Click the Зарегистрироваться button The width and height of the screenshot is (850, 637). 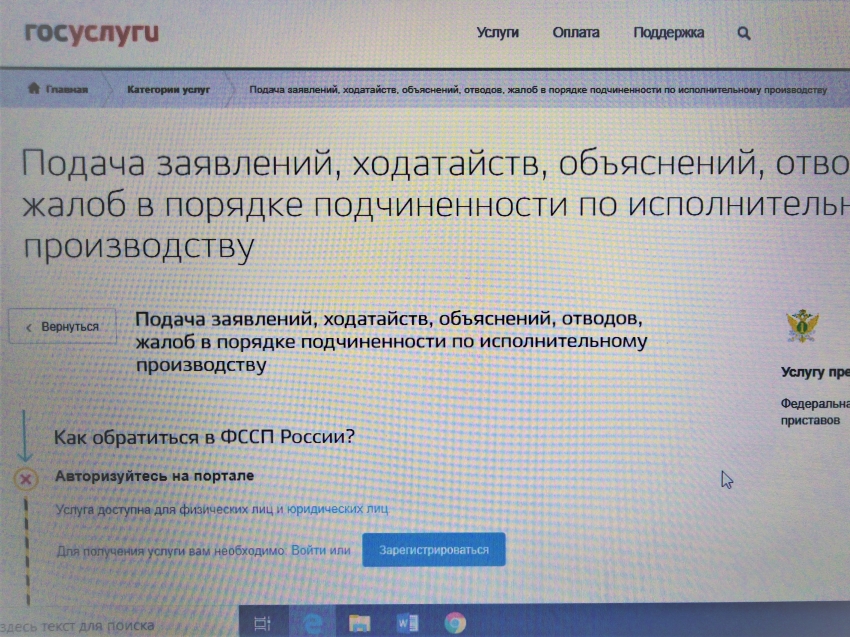click(x=434, y=550)
